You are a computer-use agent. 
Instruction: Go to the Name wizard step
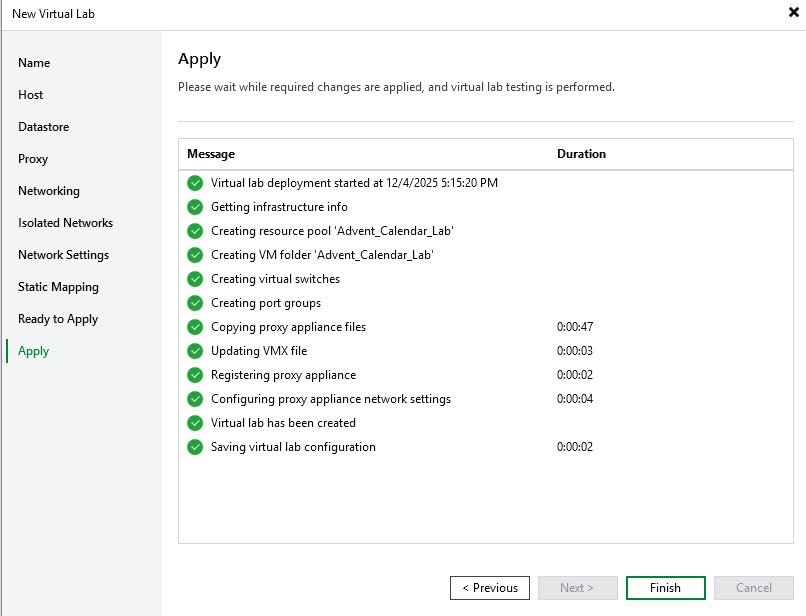[34, 63]
